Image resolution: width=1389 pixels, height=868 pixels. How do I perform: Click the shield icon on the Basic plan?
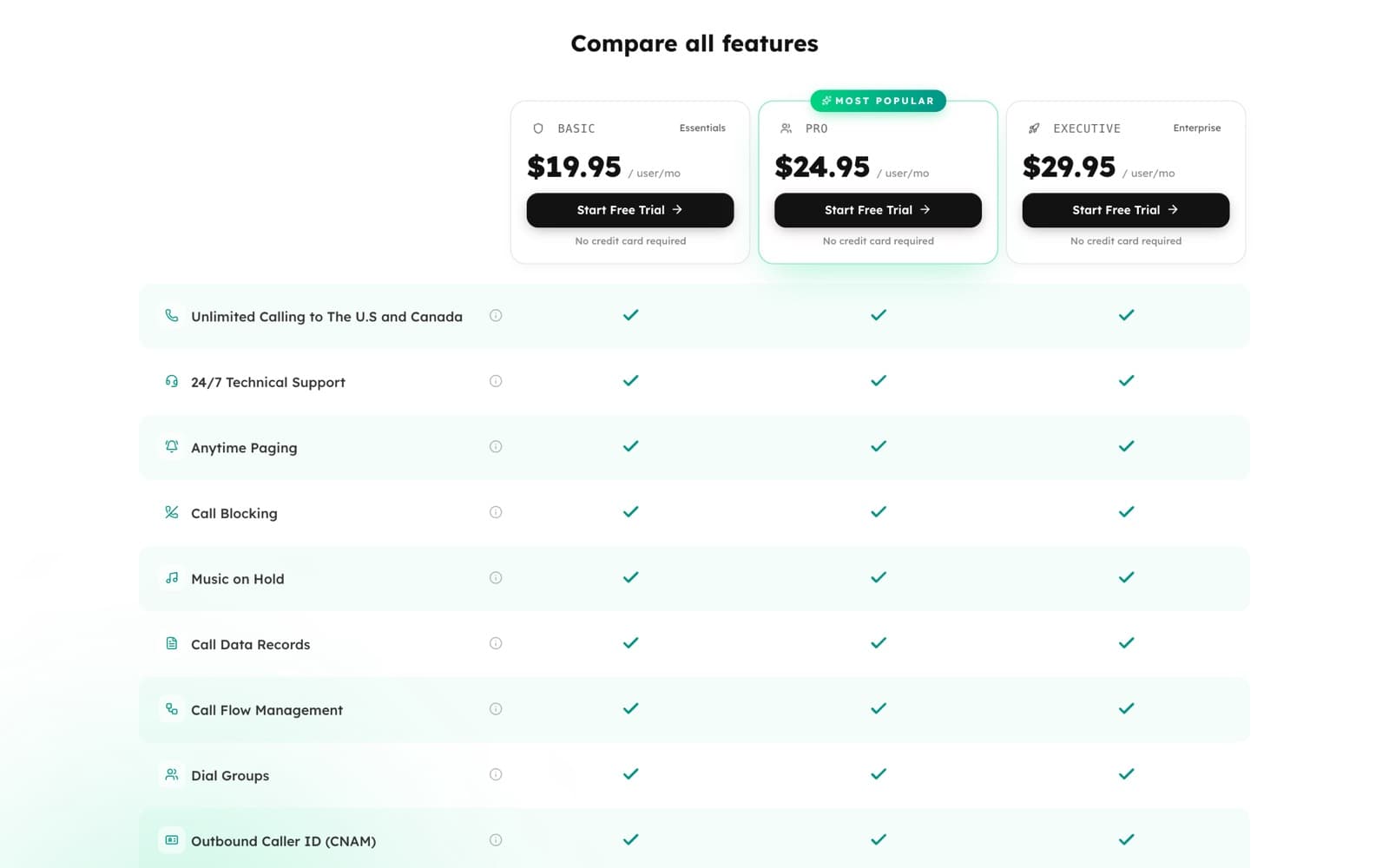point(538,128)
